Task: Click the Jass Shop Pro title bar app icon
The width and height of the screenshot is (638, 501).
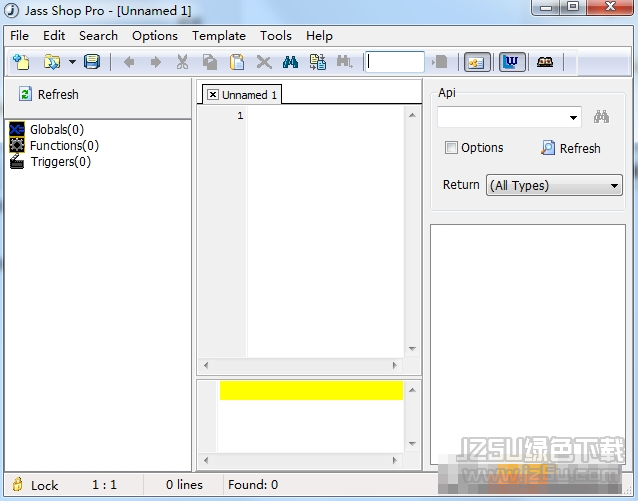Action: tap(11, 11)
